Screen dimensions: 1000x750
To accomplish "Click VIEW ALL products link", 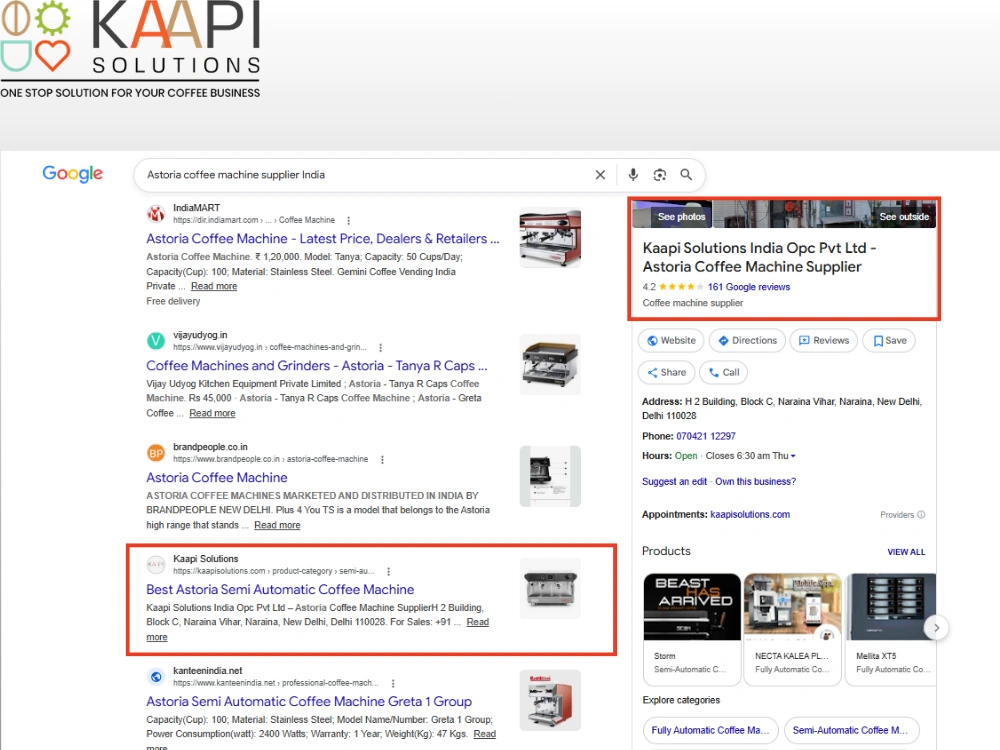I will pyautogui.click(x=906, y=552).
